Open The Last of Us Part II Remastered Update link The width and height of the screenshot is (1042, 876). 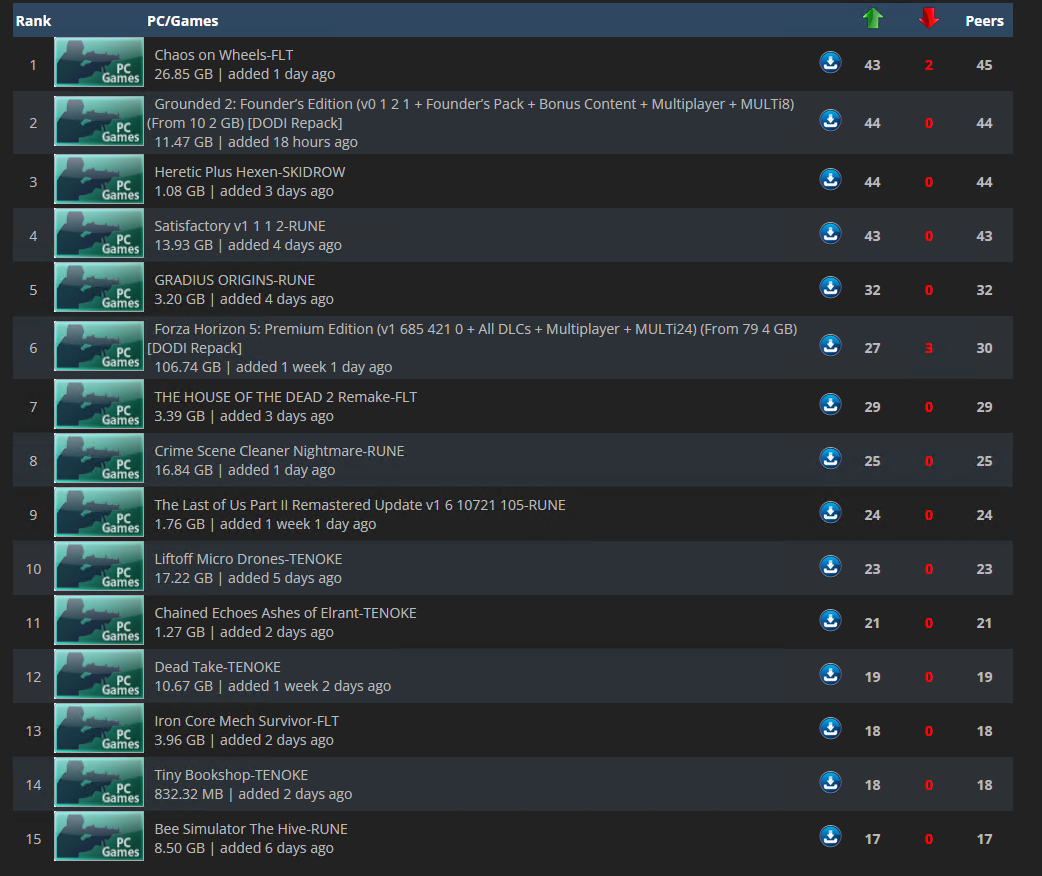coord(360,505)
